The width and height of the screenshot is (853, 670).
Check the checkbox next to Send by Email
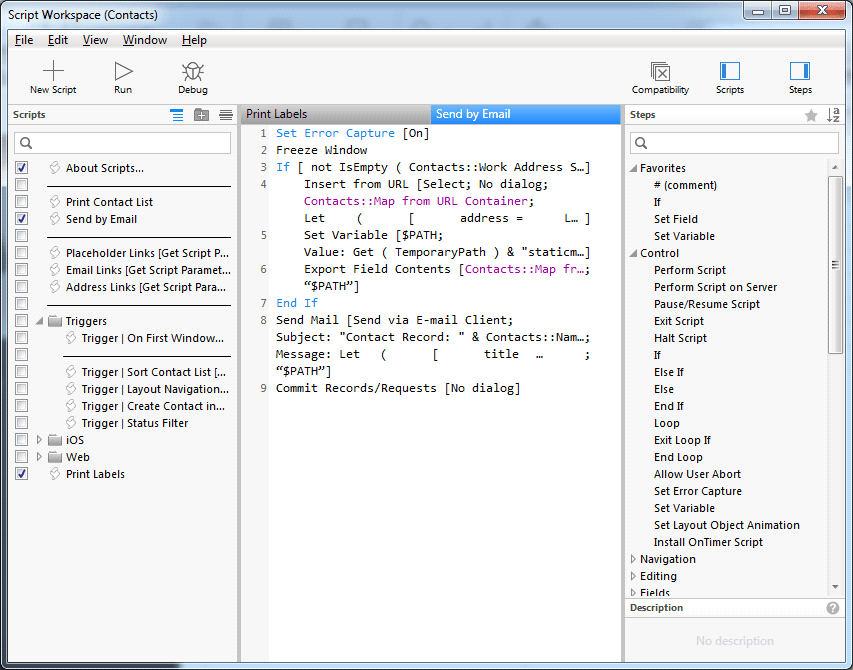pos(21,218)
